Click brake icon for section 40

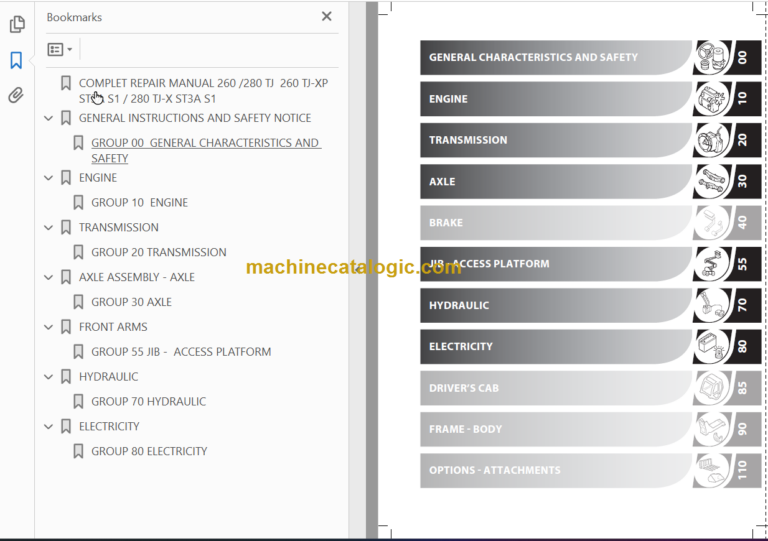tap(712, 223)
